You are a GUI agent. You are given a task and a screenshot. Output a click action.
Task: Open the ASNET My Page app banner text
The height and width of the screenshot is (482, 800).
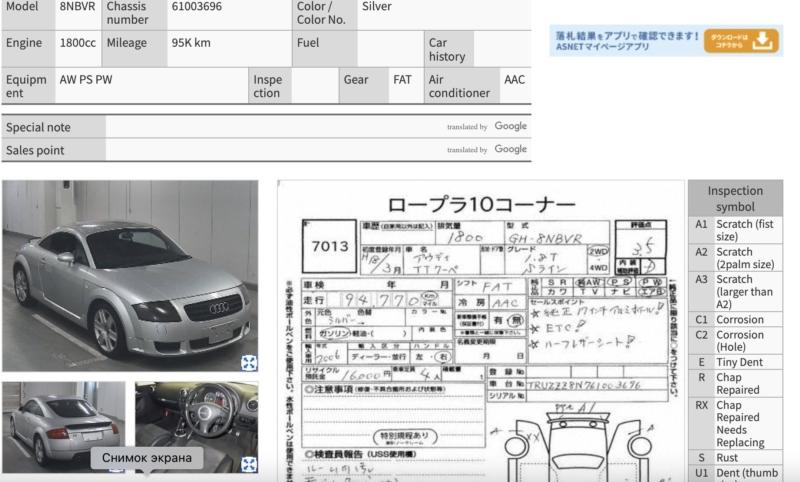[x=627, y=41]
